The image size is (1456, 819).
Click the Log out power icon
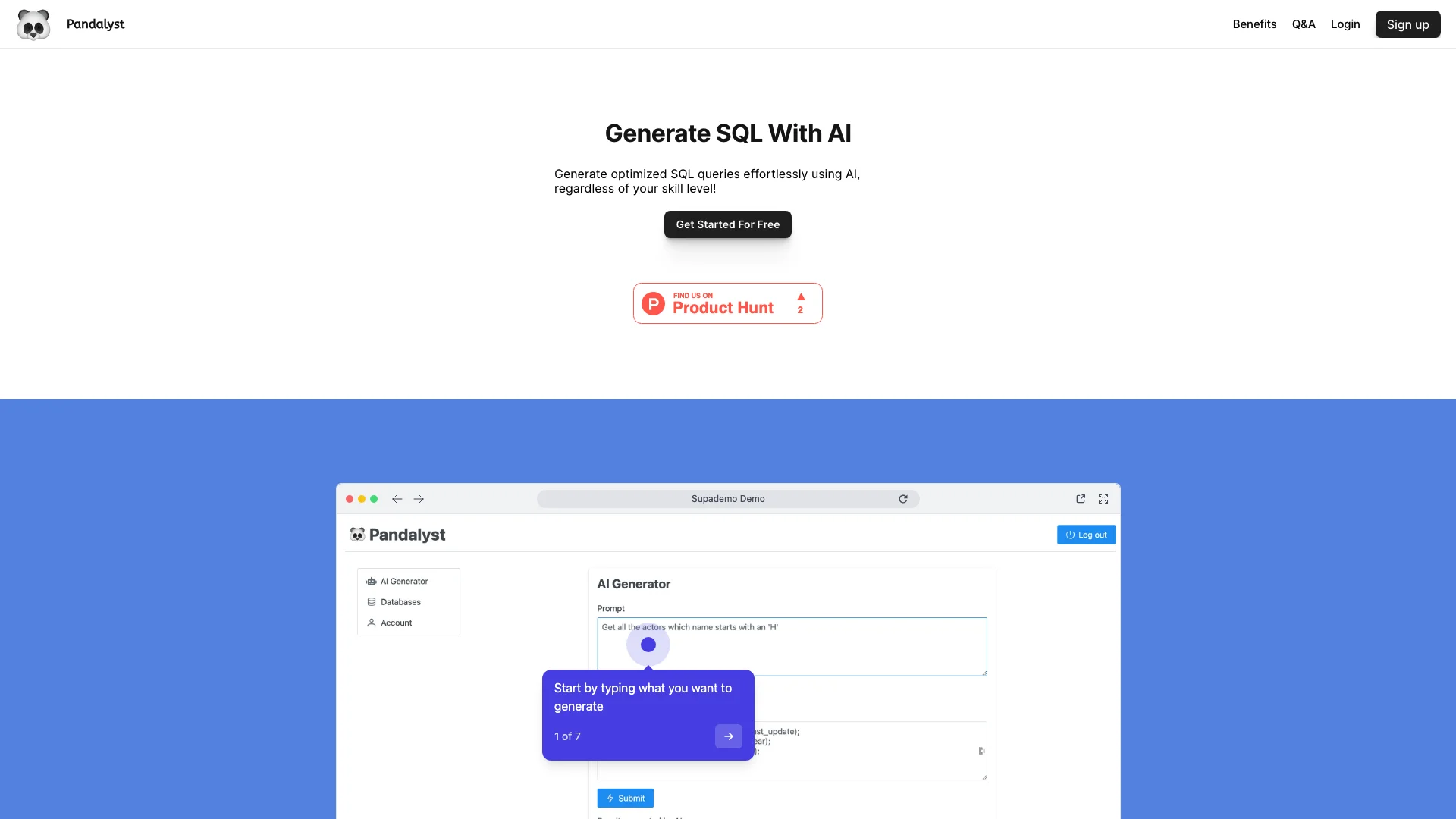pyautogui.click(x=1069, y=534)
